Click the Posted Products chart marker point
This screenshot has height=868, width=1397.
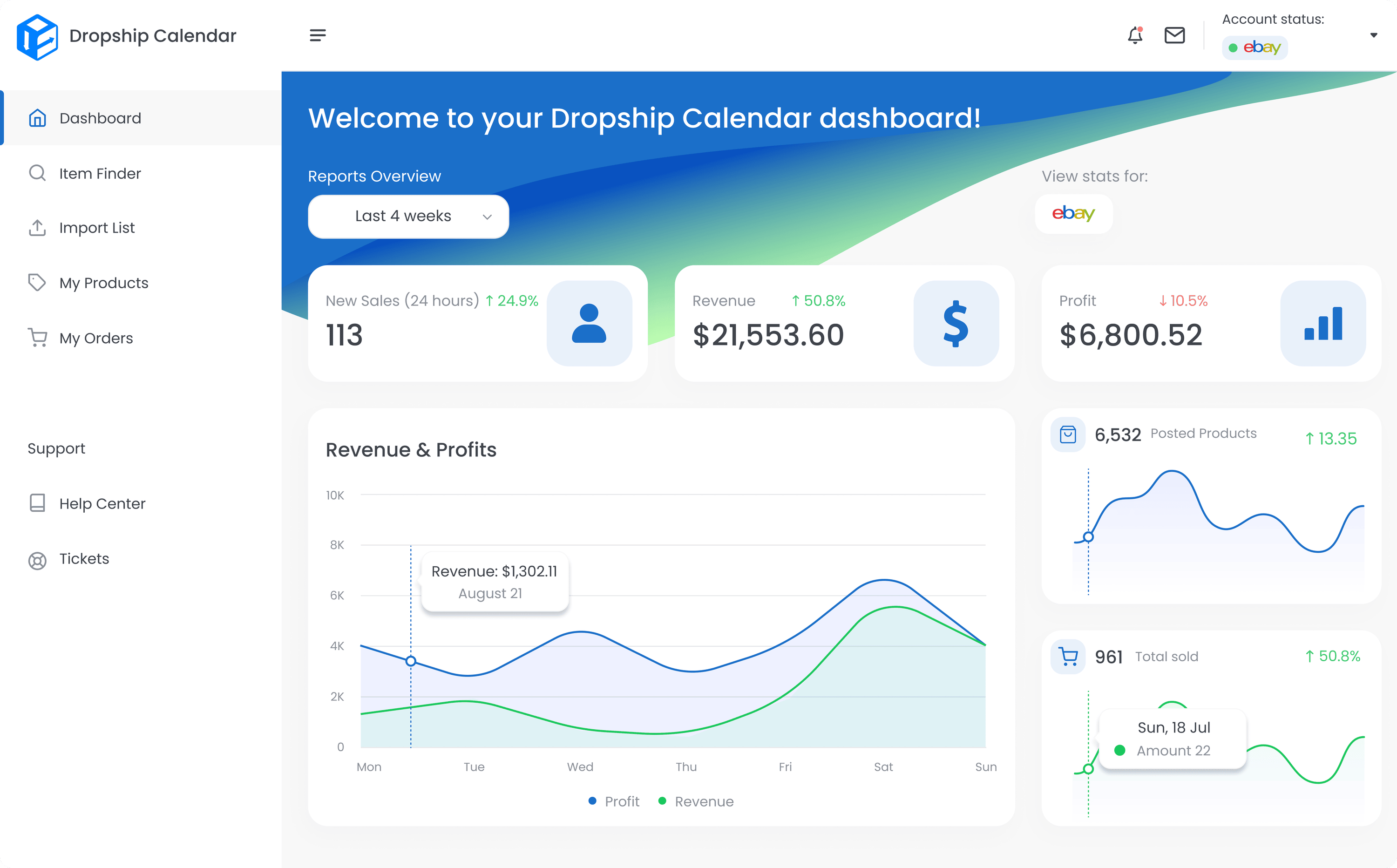coord(1088,537)
